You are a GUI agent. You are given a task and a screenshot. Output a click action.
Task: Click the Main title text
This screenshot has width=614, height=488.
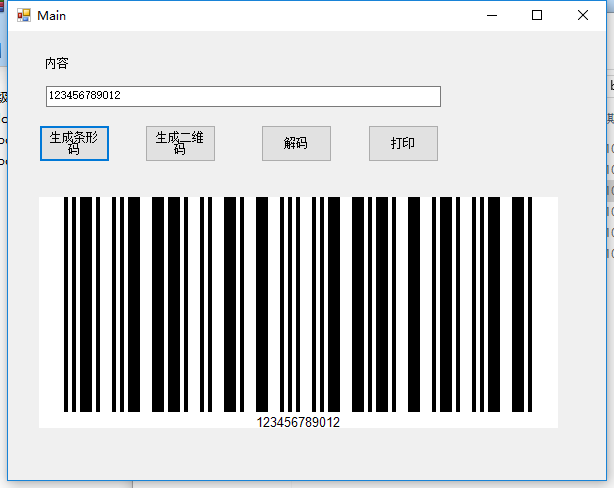pos(51,16)
